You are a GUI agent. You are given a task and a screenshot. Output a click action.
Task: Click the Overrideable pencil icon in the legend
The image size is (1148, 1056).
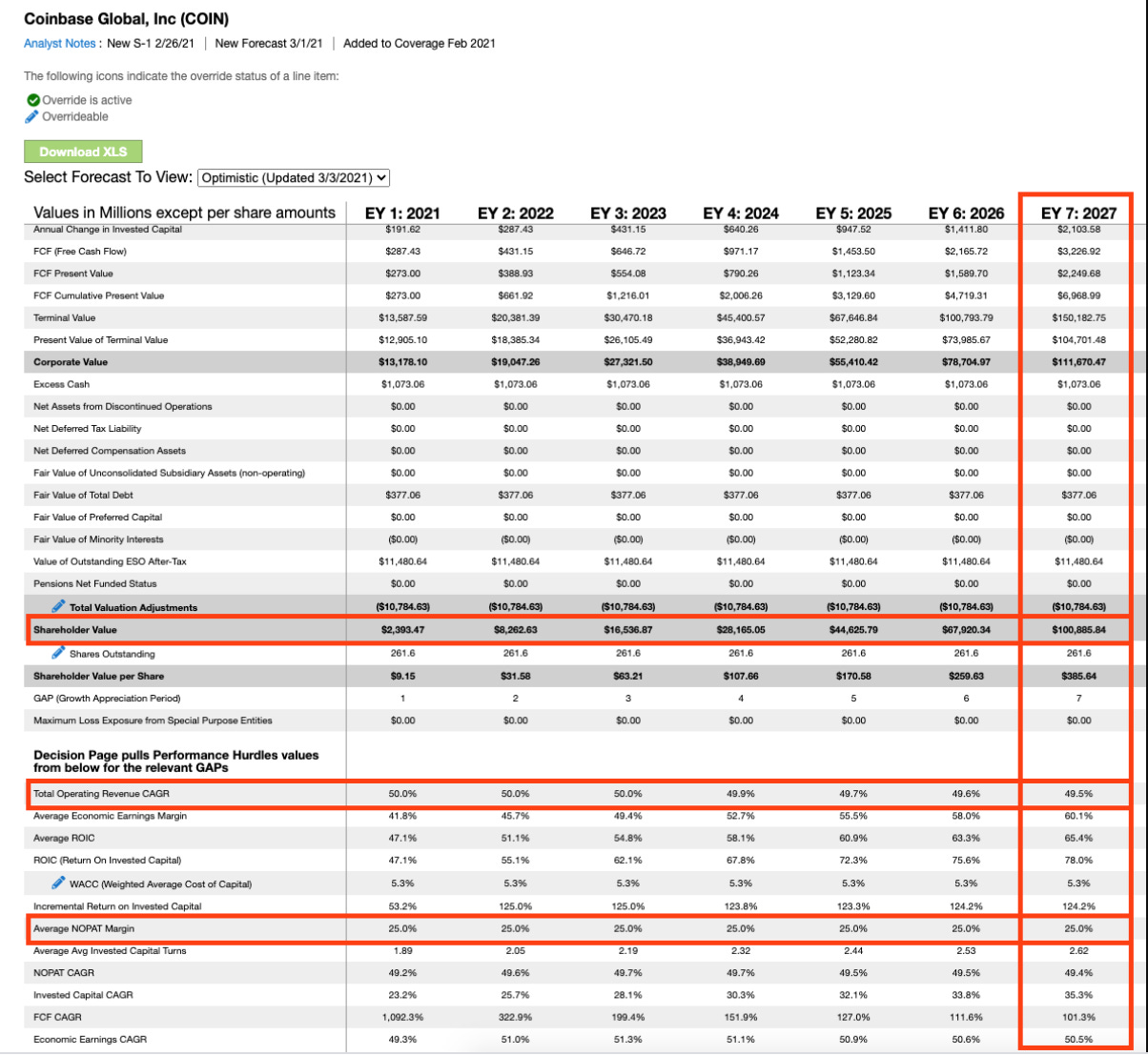[x=33, y=116]
